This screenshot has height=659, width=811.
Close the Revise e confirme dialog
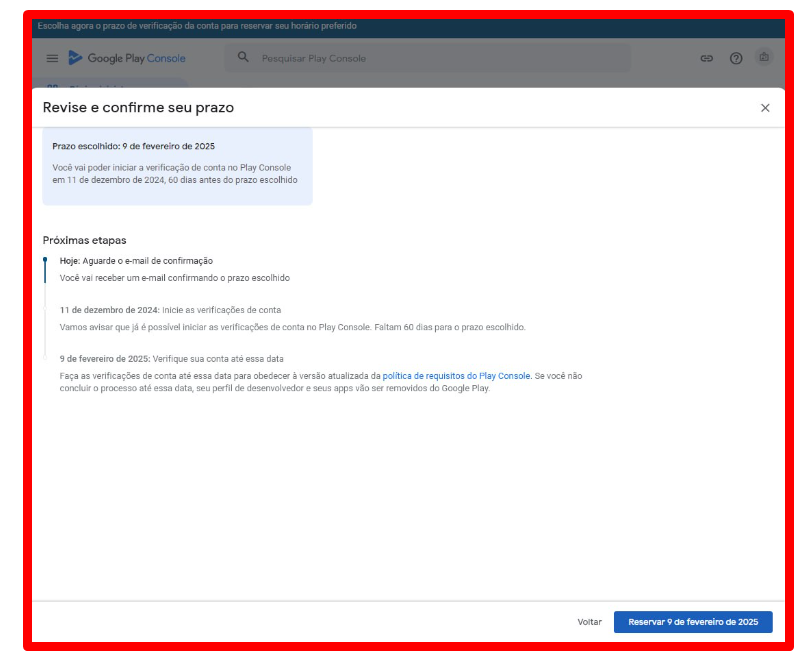tap(765, 108)
